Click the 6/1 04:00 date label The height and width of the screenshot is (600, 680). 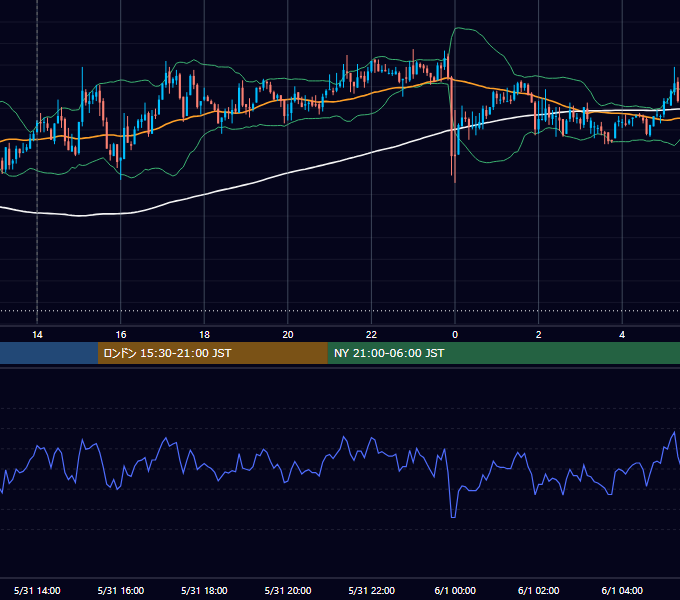[622, 590]
